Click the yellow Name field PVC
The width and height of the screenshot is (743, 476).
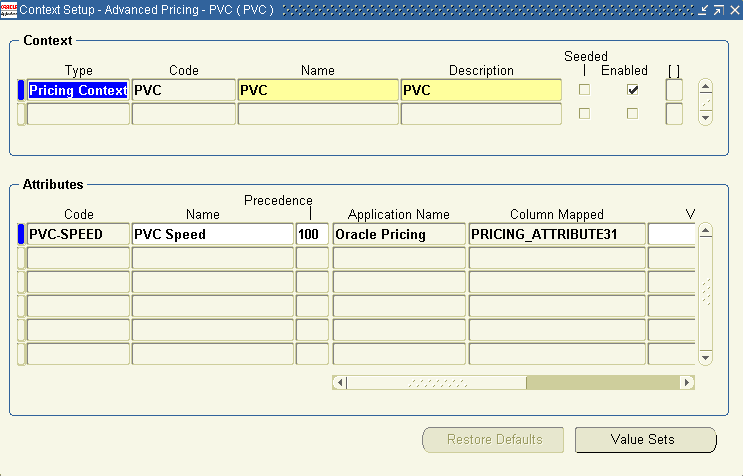[318, 90]
